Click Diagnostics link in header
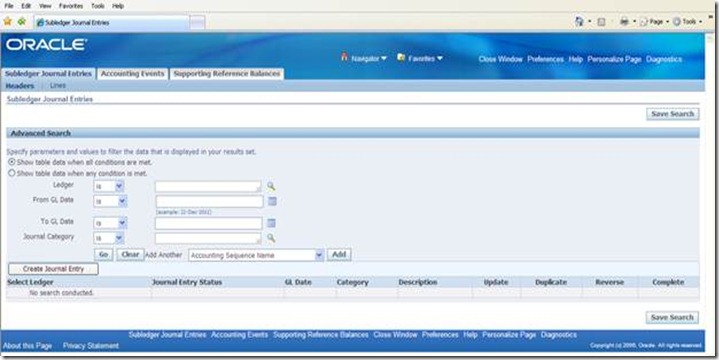This screenshot has width=719, height=360. [664, 59]
